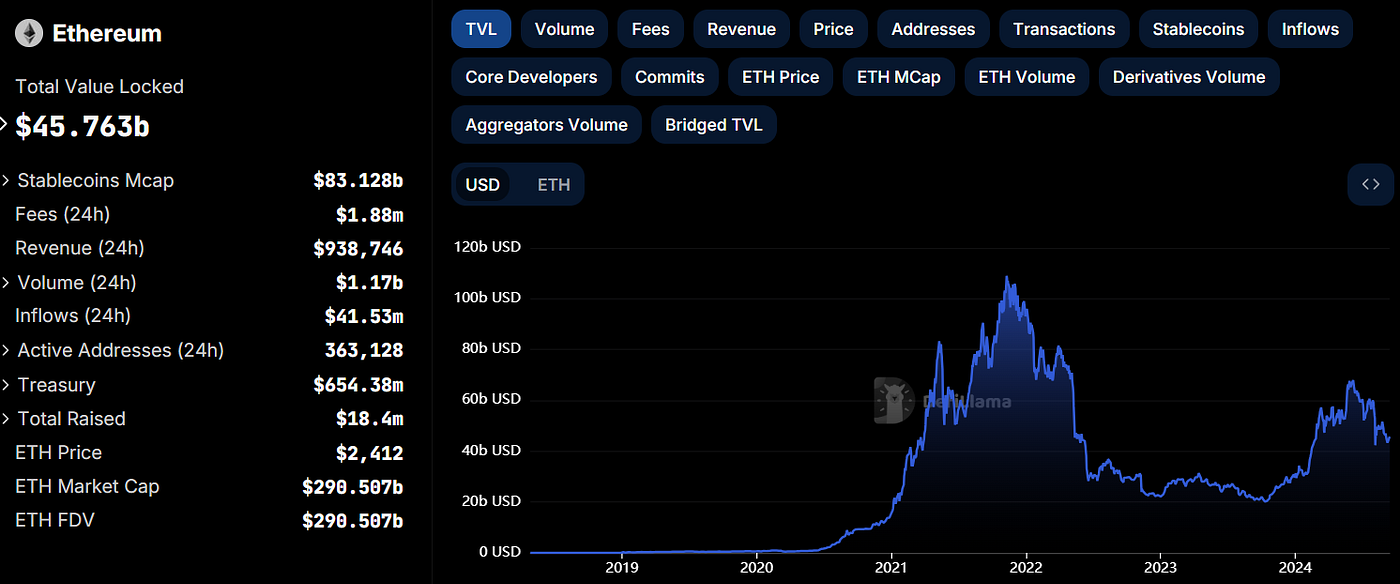
Task: Click the 0 USD axis label
Action: click(499, 552)
